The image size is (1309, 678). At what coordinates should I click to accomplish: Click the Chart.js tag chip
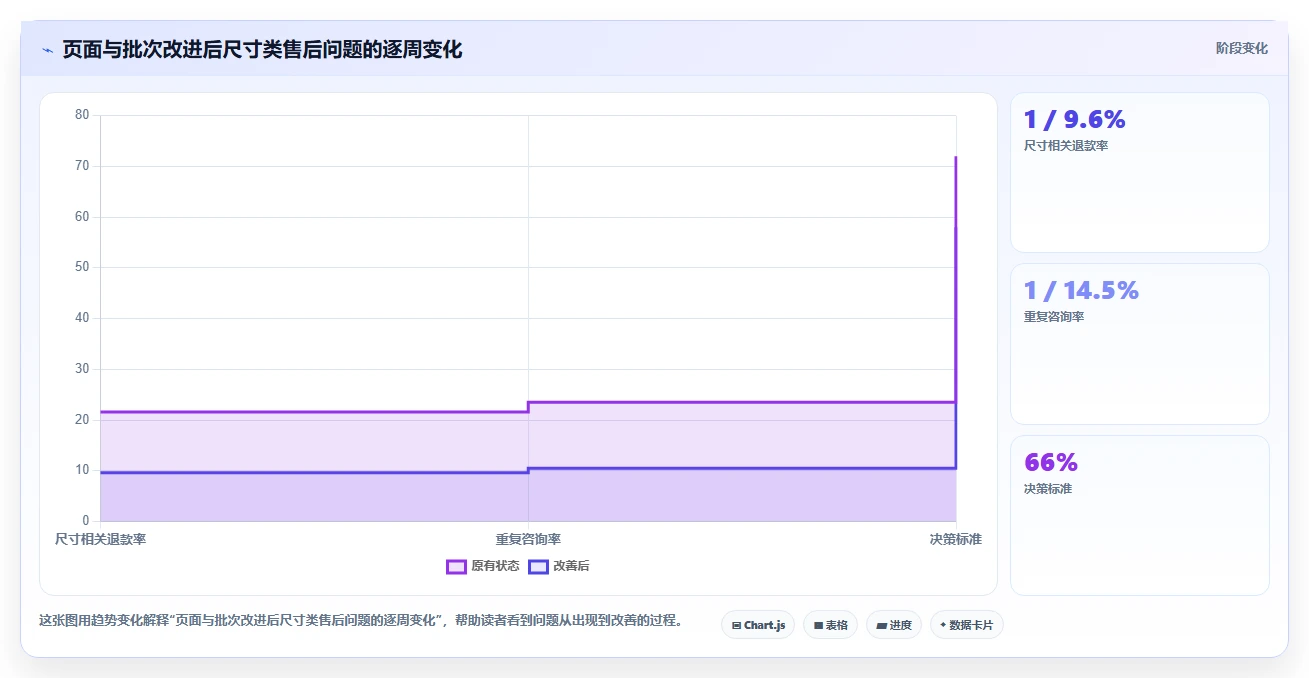point(758,625)
